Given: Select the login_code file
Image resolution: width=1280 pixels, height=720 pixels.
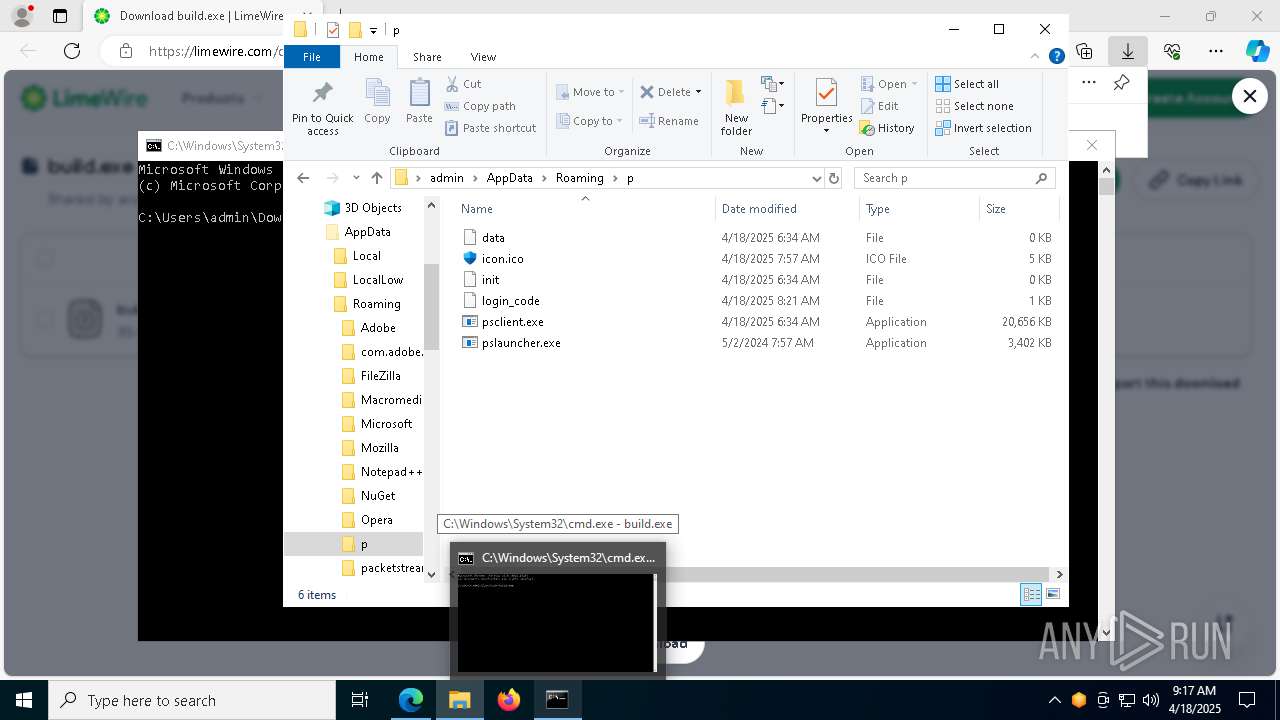Looking at the screenshot, I should 510,301.
